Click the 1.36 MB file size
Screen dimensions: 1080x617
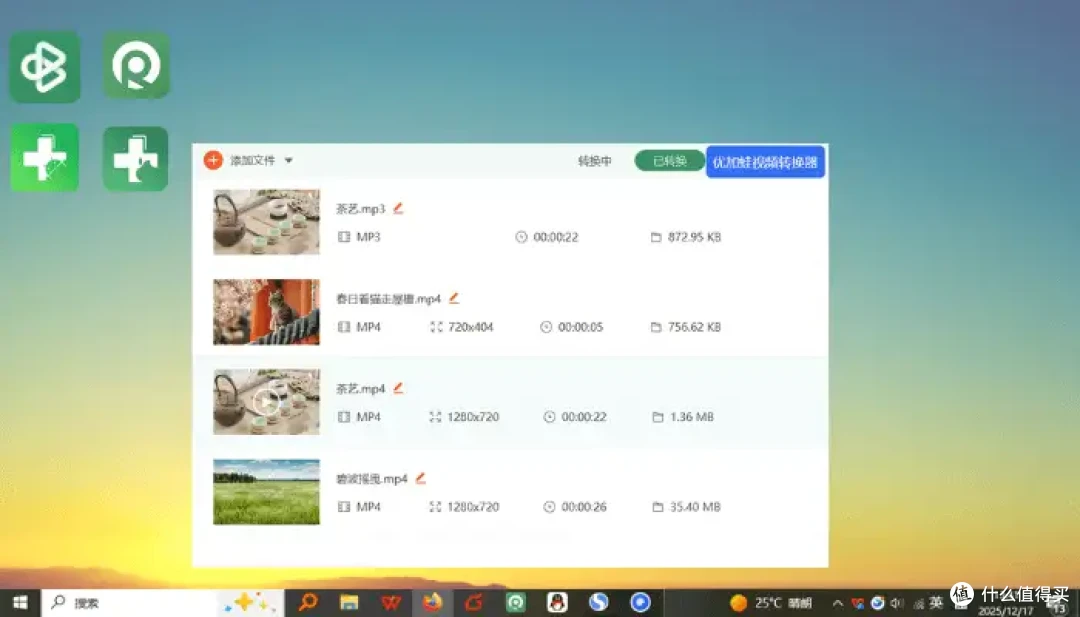pyautogui.click(x=692, y=417)
